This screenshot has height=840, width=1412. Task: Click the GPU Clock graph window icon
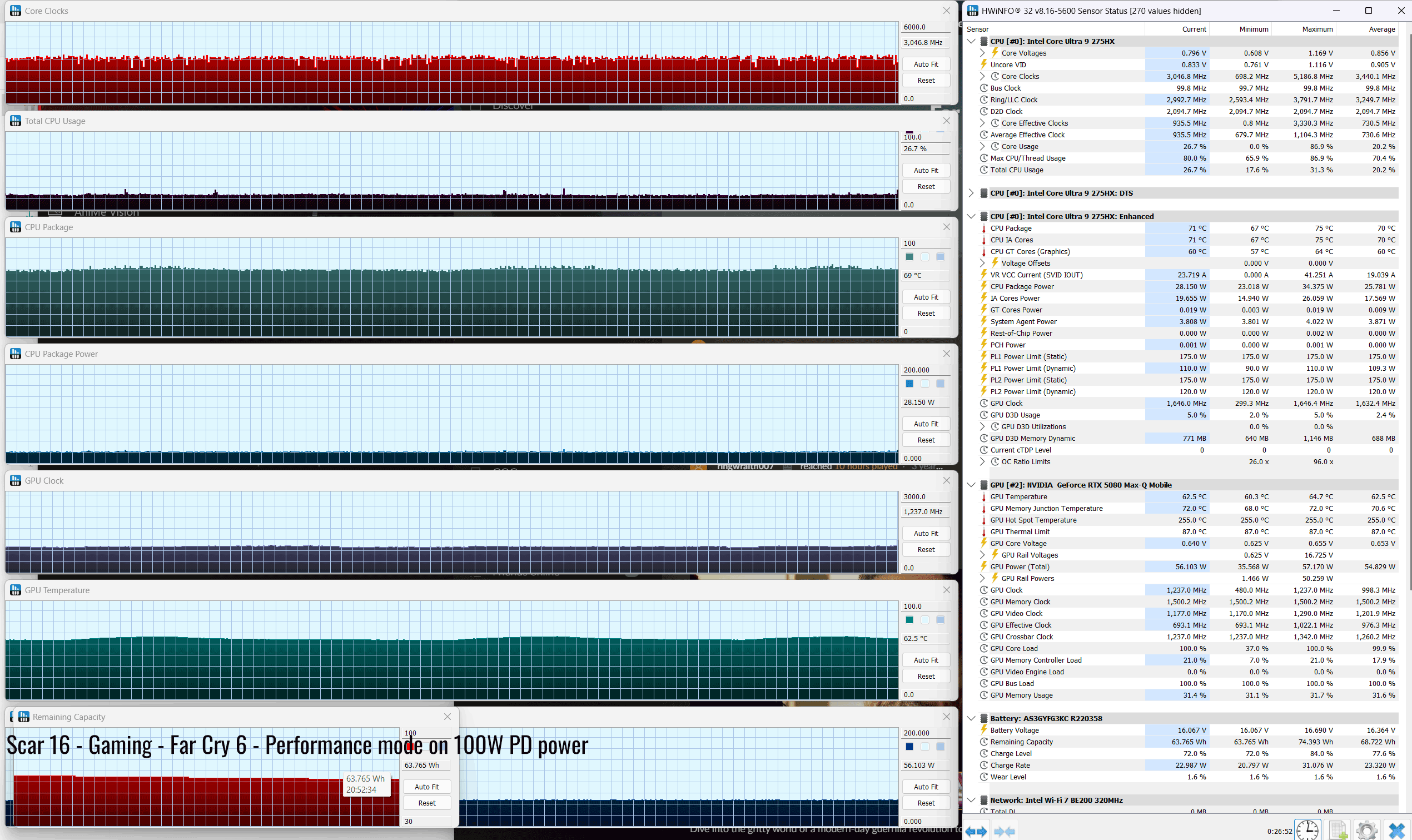click(15, 480)
